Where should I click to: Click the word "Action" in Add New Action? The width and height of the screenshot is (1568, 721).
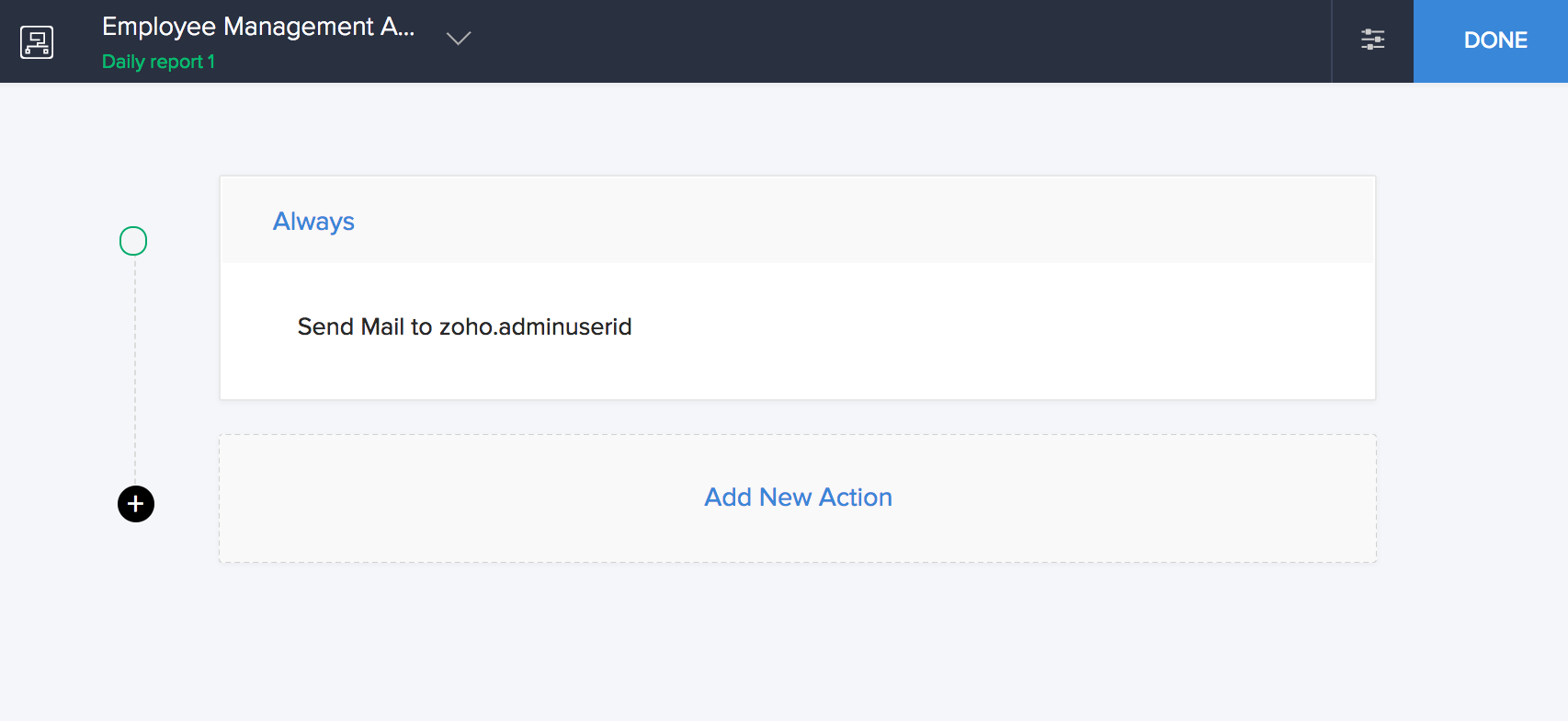click(x=855, y=498)
